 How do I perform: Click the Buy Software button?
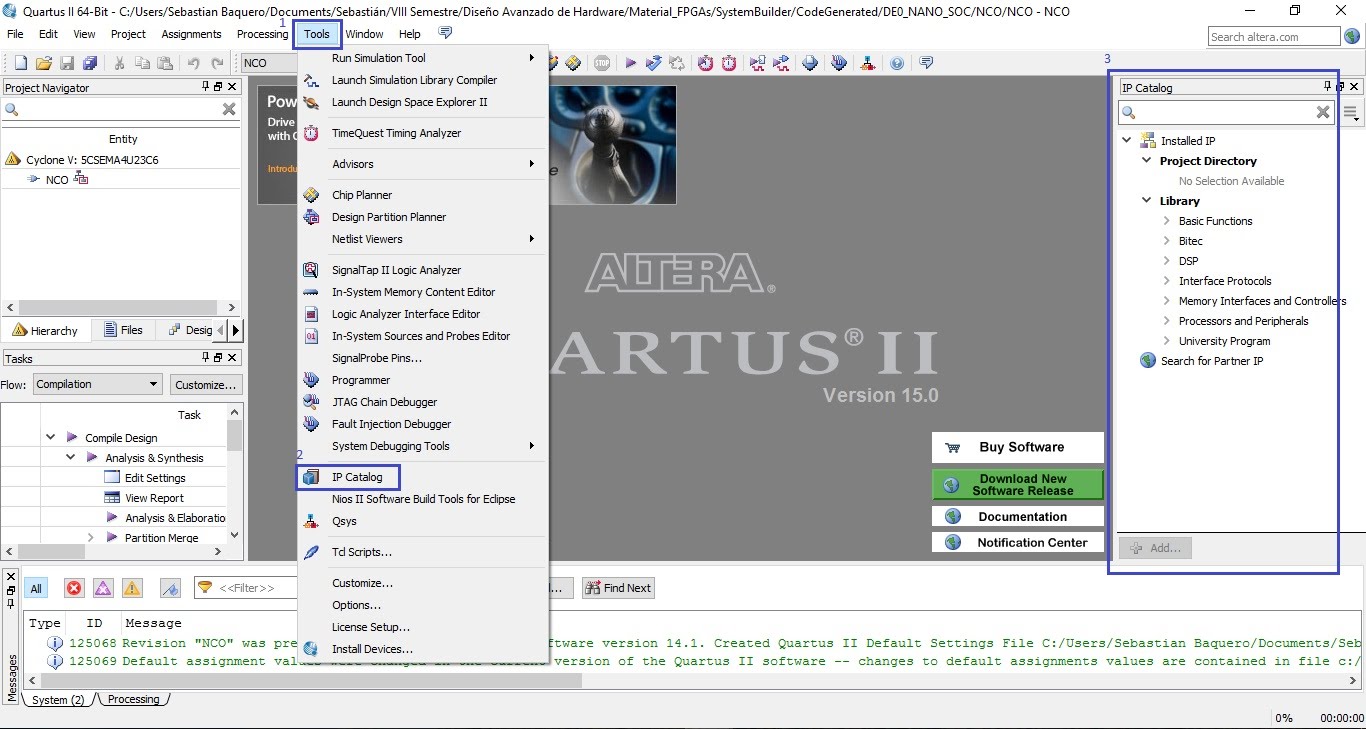(x=1018, y=447)
